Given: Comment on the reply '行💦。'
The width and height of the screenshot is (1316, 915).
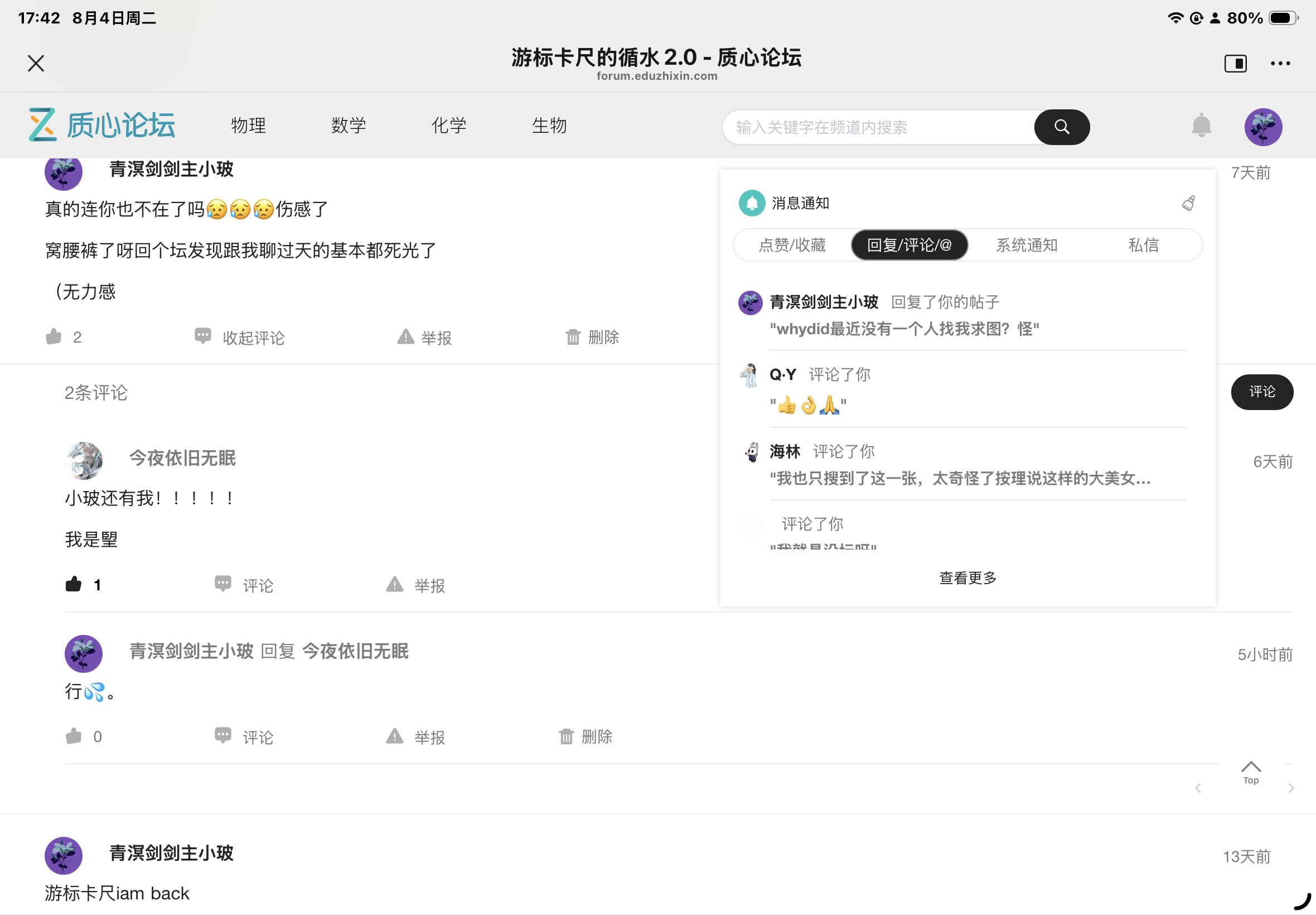Looking at the screenshot, I should (244, 736).
